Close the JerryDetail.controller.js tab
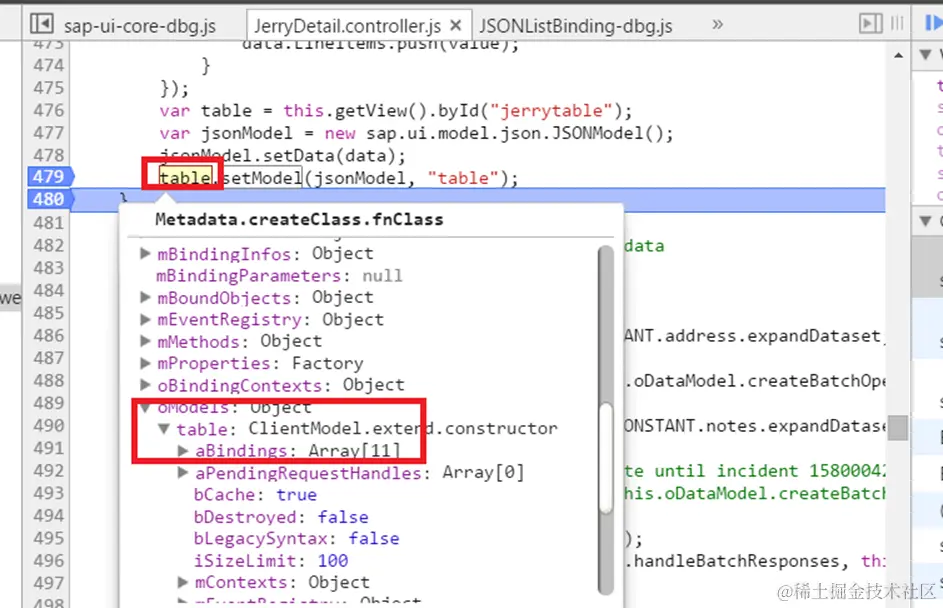The height and width of the screenshot is (608, 943). click(x=456, y=25)
